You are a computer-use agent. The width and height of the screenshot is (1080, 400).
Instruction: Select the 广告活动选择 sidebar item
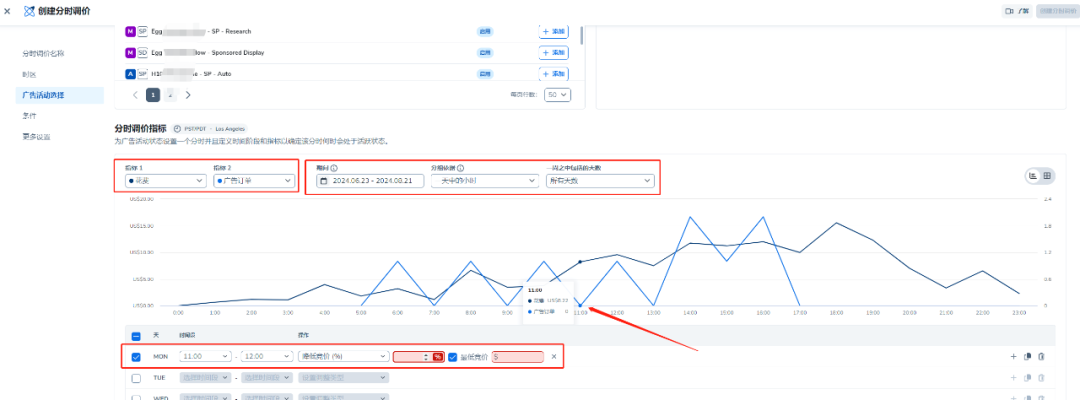pyautogui.click(x=59, y=95)
